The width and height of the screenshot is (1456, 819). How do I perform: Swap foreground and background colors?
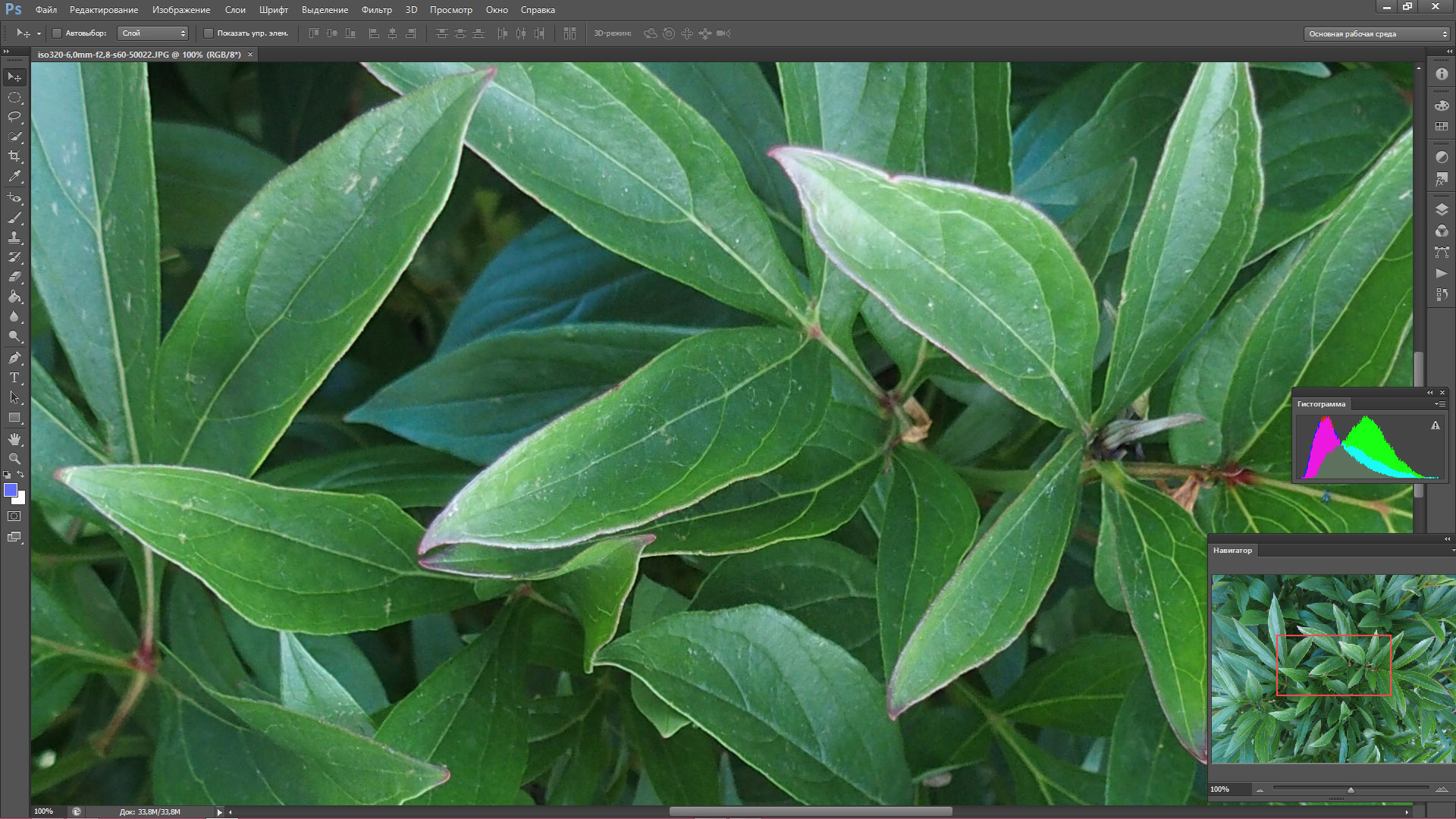pyautogui.click(x=21, y=475)
